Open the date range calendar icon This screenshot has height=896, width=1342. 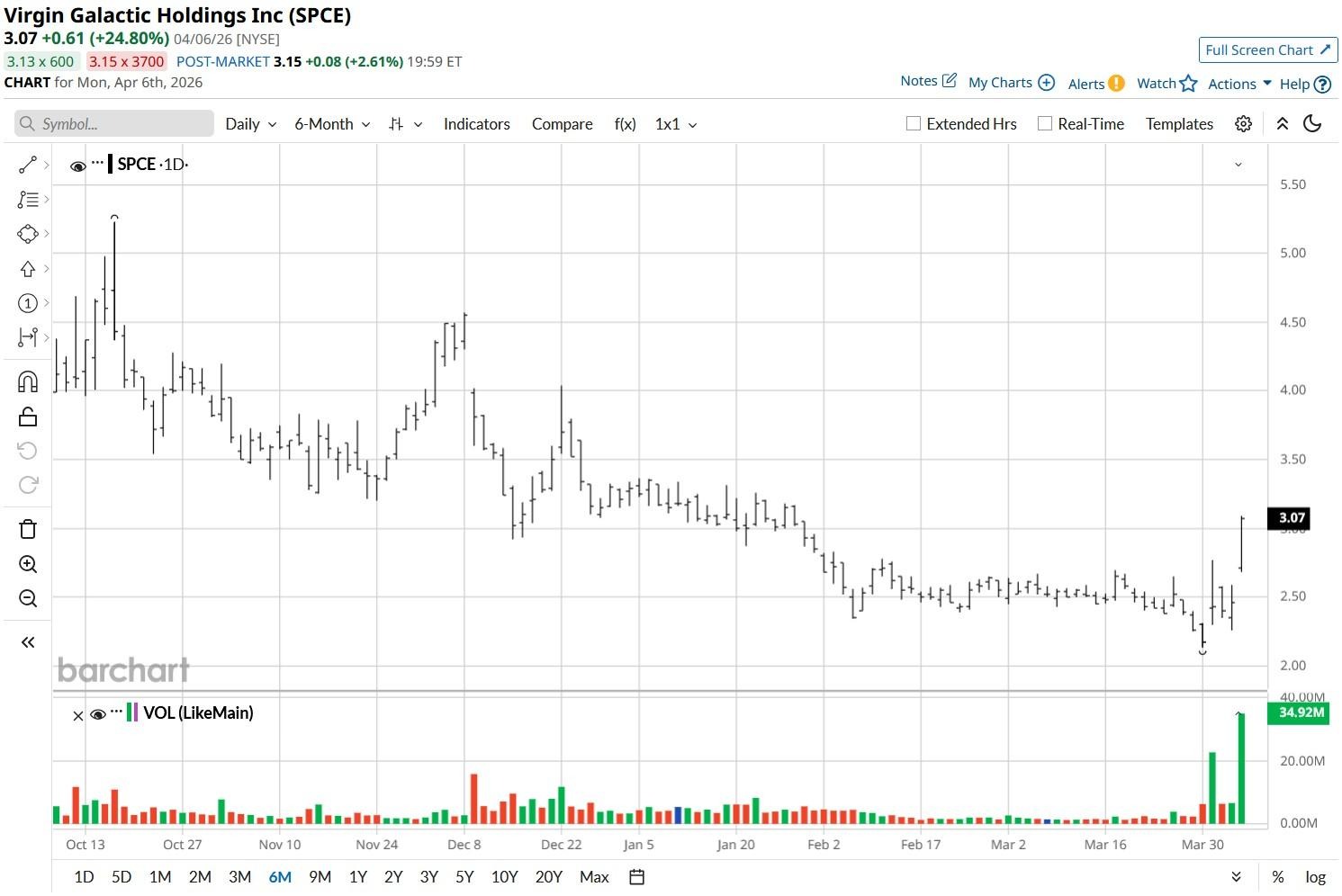[636, 877]
